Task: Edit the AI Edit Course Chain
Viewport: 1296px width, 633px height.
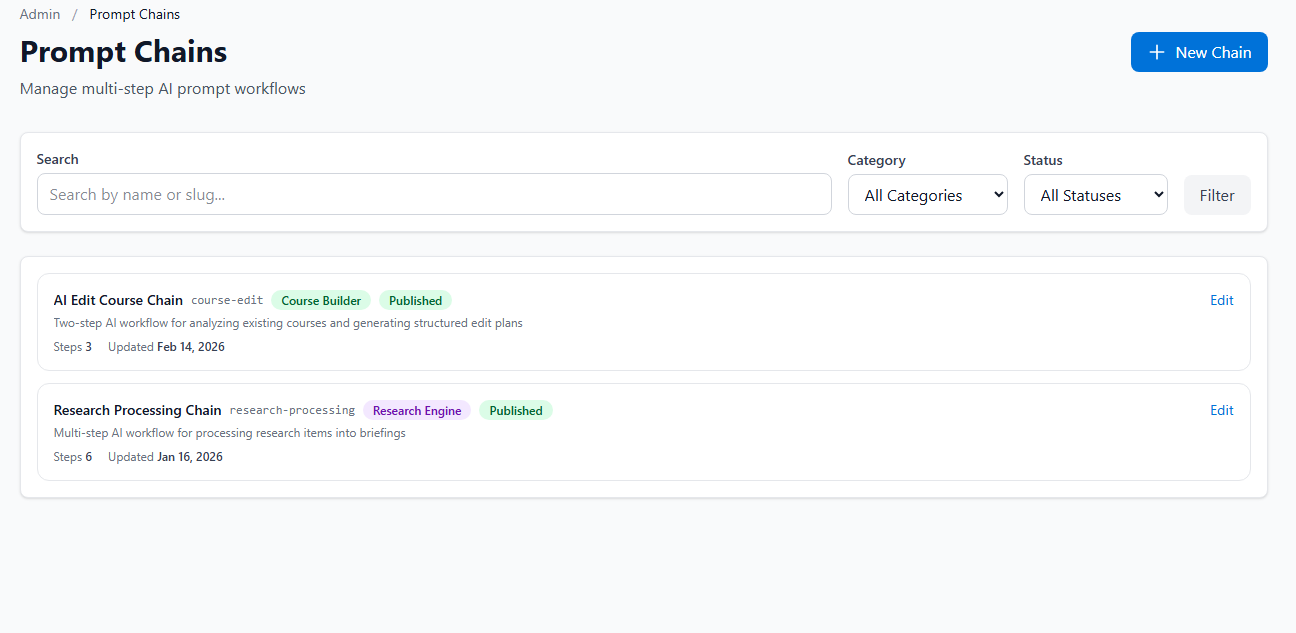Action: click(x=1221, y=299)
